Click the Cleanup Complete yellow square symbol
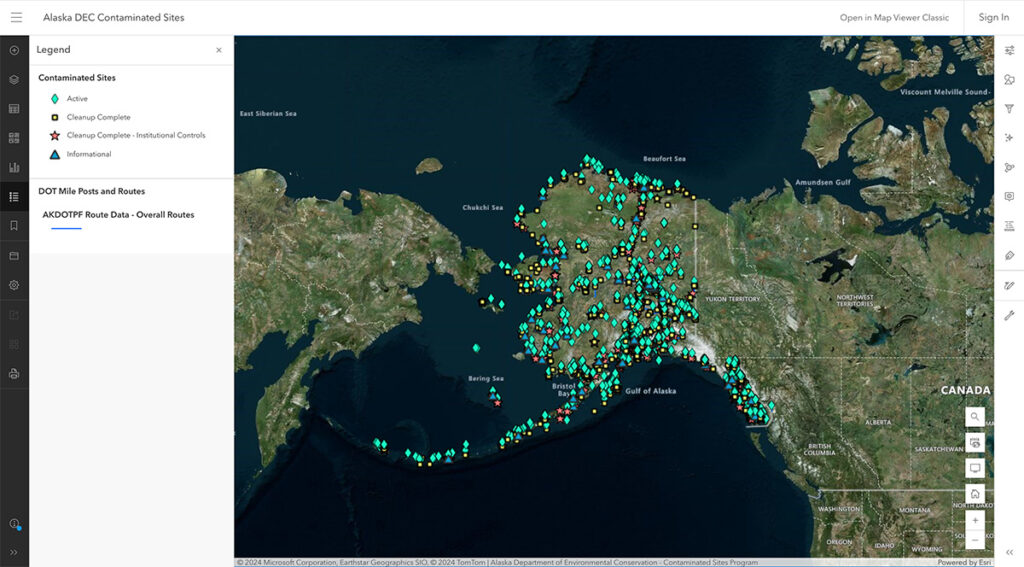The height and width of the screenshot is (567, 1024). pyautogui.click(x=55, y=118)
